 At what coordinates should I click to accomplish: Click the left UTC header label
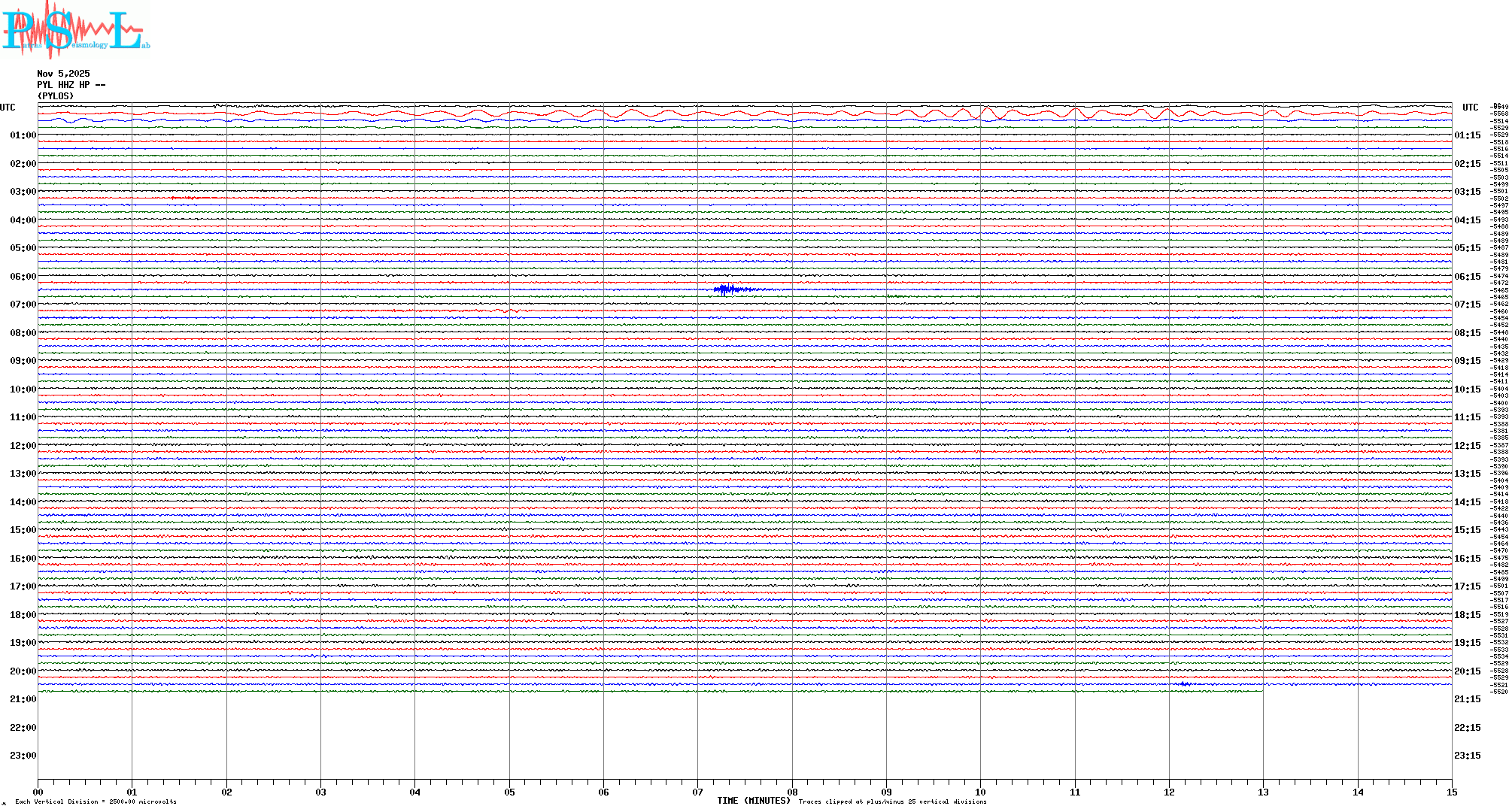click(8, 108)
